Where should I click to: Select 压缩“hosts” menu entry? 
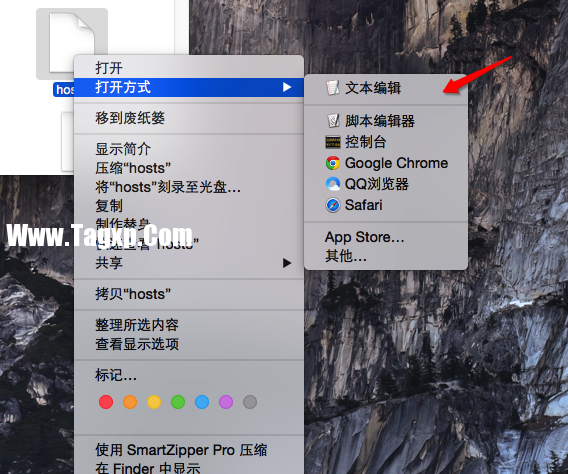[188, 168]
